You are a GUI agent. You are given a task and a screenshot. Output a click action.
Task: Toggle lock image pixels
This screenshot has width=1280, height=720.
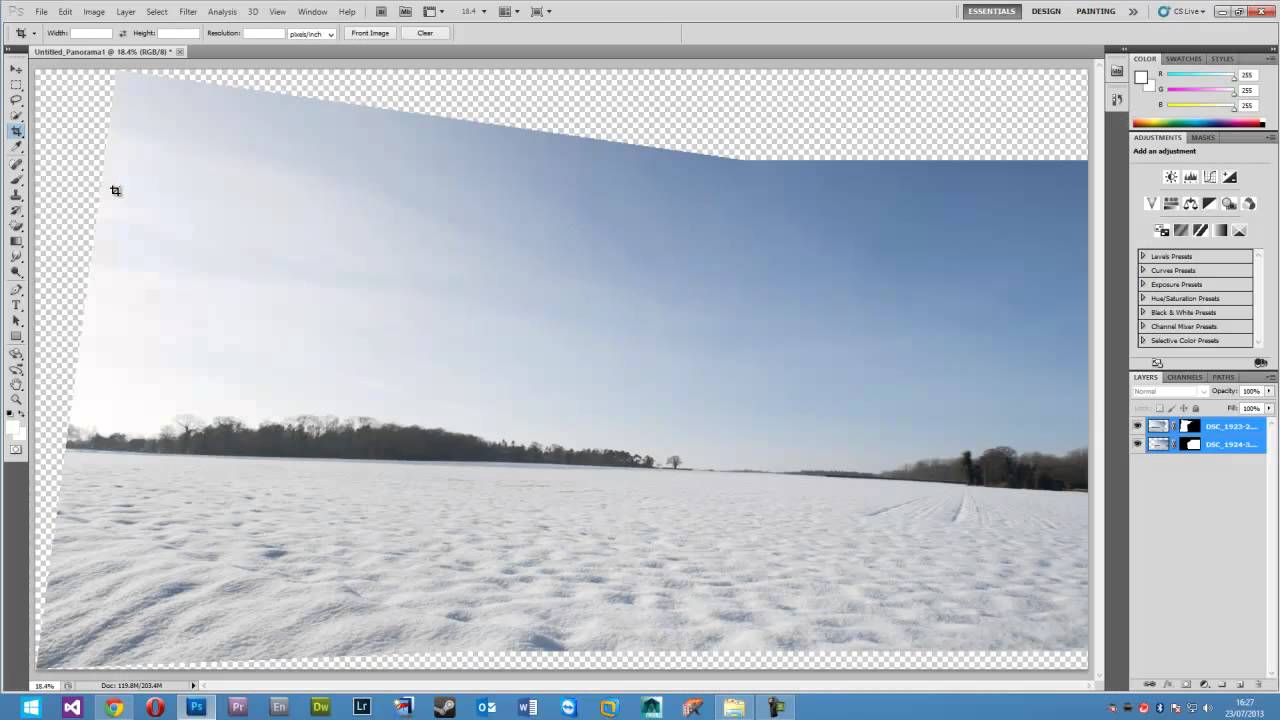coord(1172,408)
